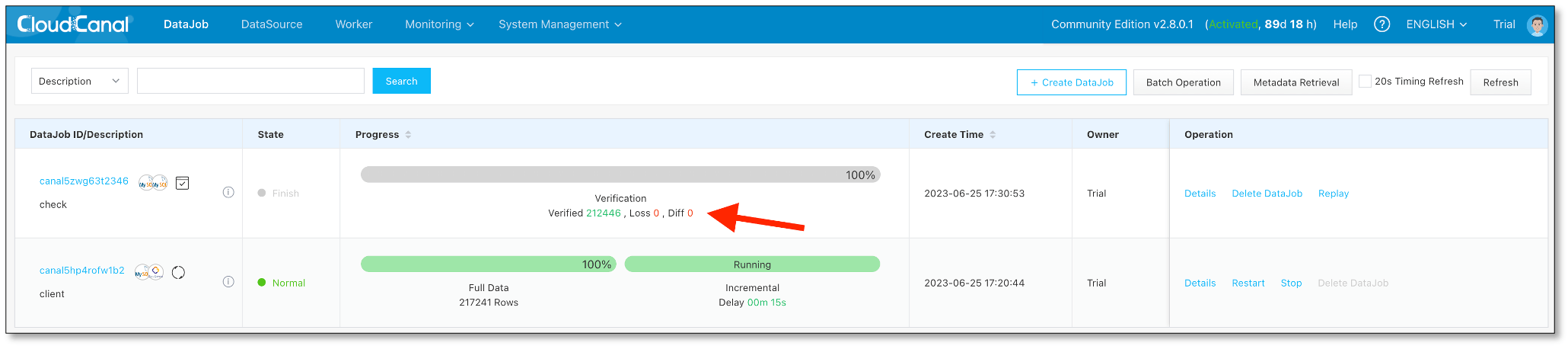Open the ENGLISH language selector

tap(1436, 24)
